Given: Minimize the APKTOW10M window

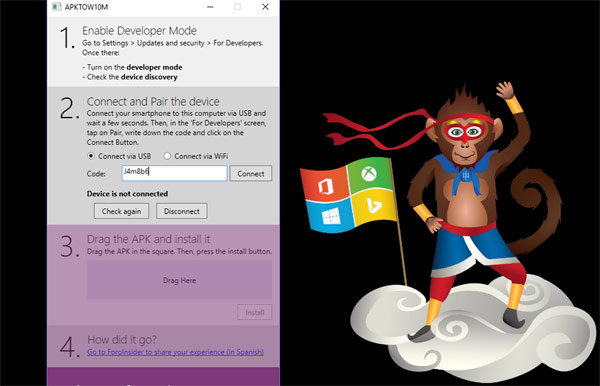Looking at the screenshot, I should 210,7.
